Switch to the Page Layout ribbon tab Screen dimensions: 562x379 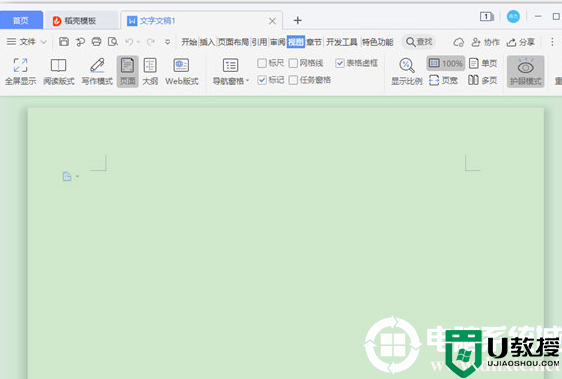pyautogui.click(x=233, y=42)
